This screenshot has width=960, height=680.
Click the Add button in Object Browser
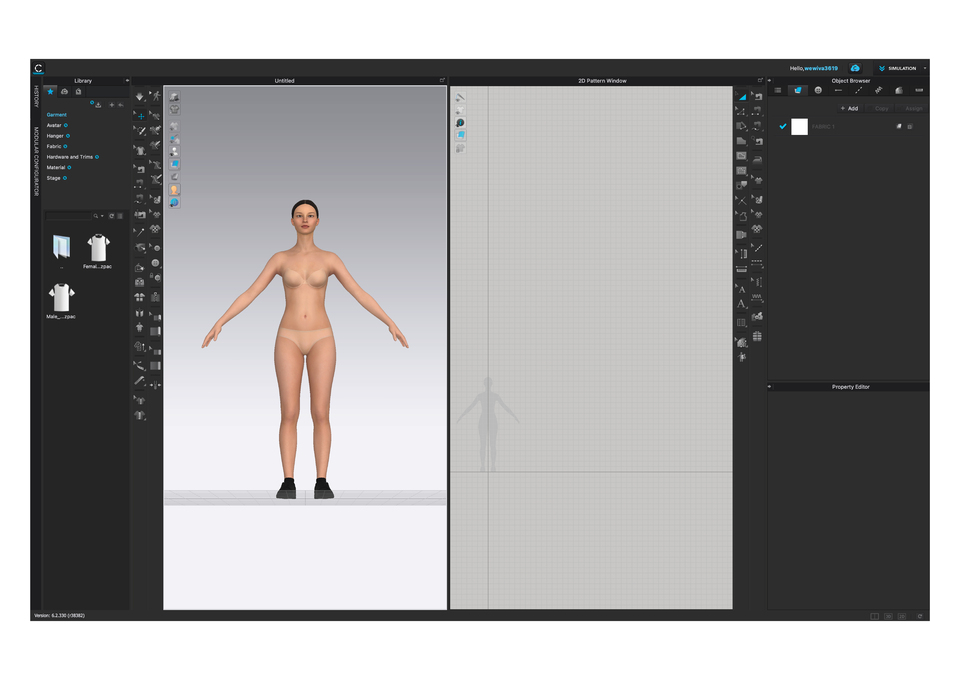tap(849, 108)
